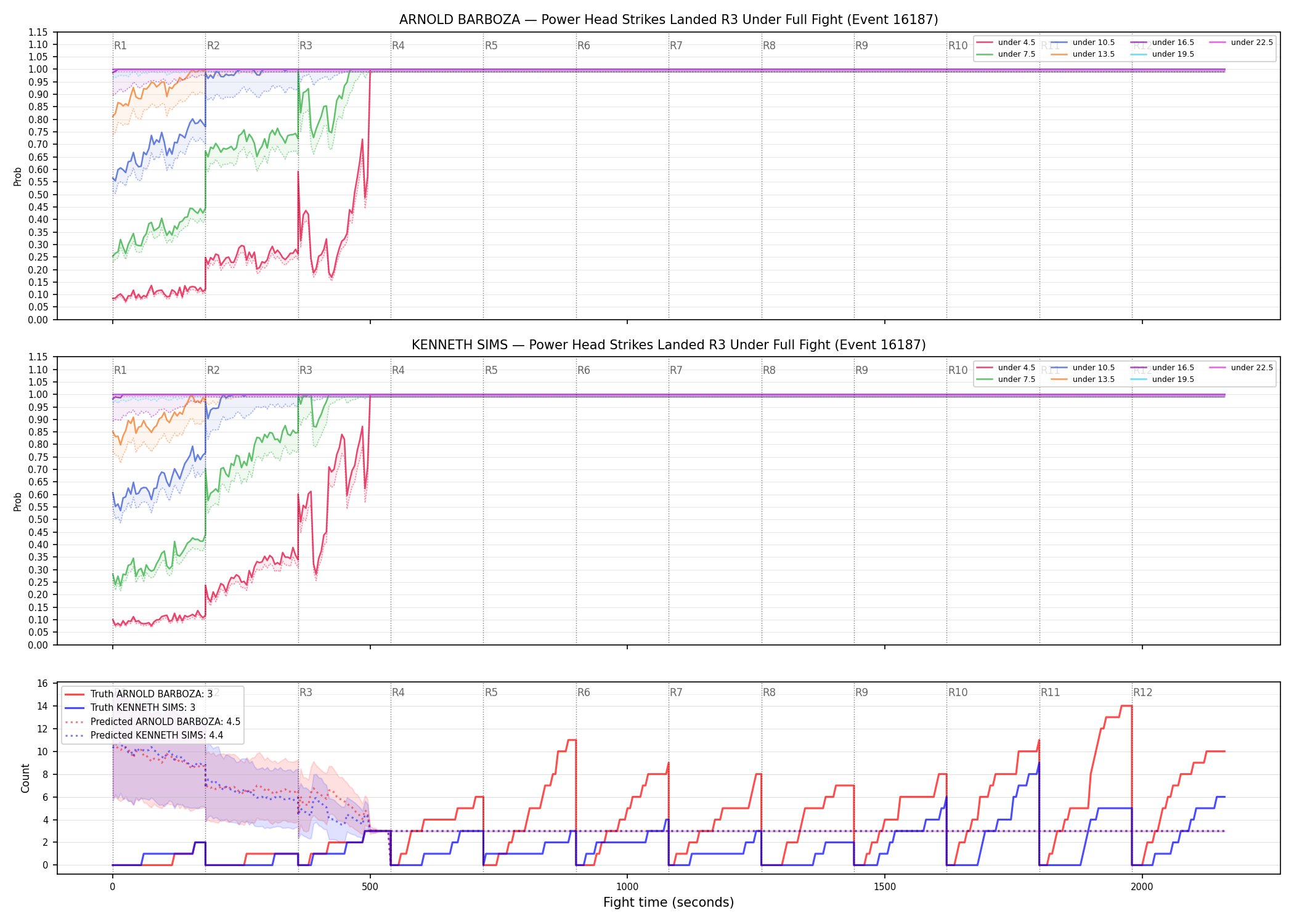This screenshot has width=1294, height=924.
Task: Click the R9 round marker in Kenneth Sims chart
Action: point(861,370)
